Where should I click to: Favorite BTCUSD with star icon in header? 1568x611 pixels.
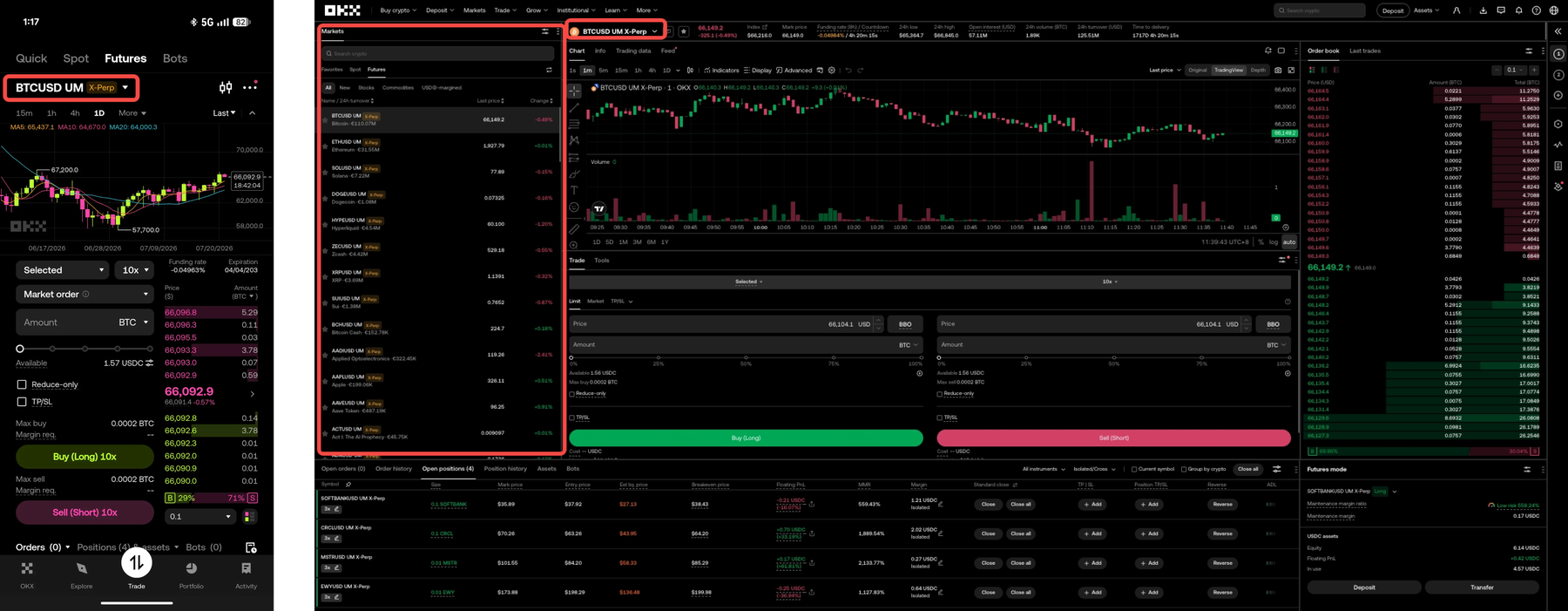coord(684,31)
